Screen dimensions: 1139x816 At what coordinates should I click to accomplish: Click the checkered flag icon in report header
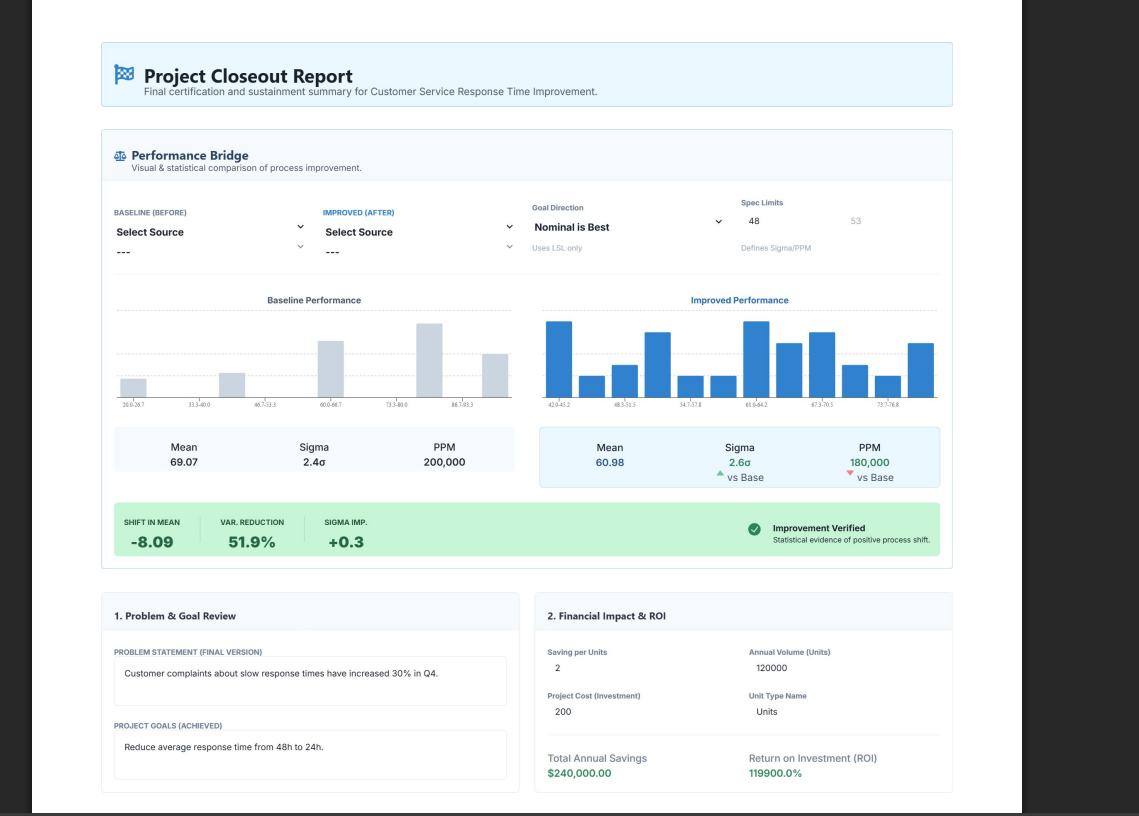click(124, 71)
